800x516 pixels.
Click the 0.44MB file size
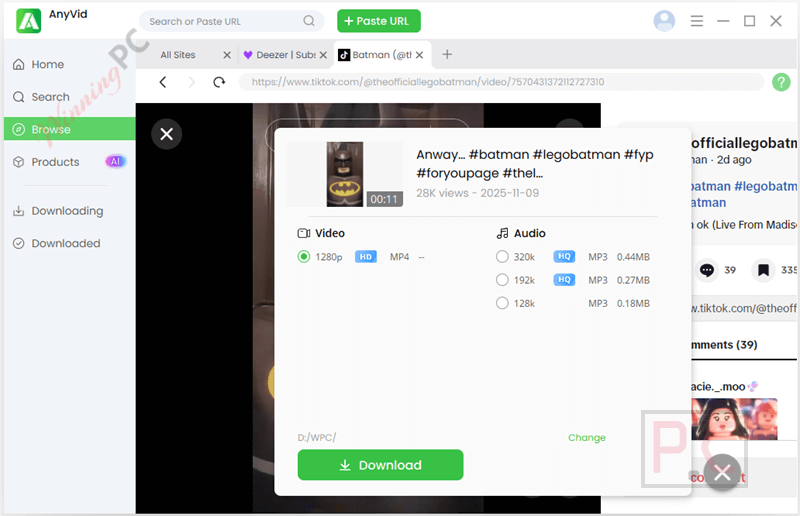point(633,257)
